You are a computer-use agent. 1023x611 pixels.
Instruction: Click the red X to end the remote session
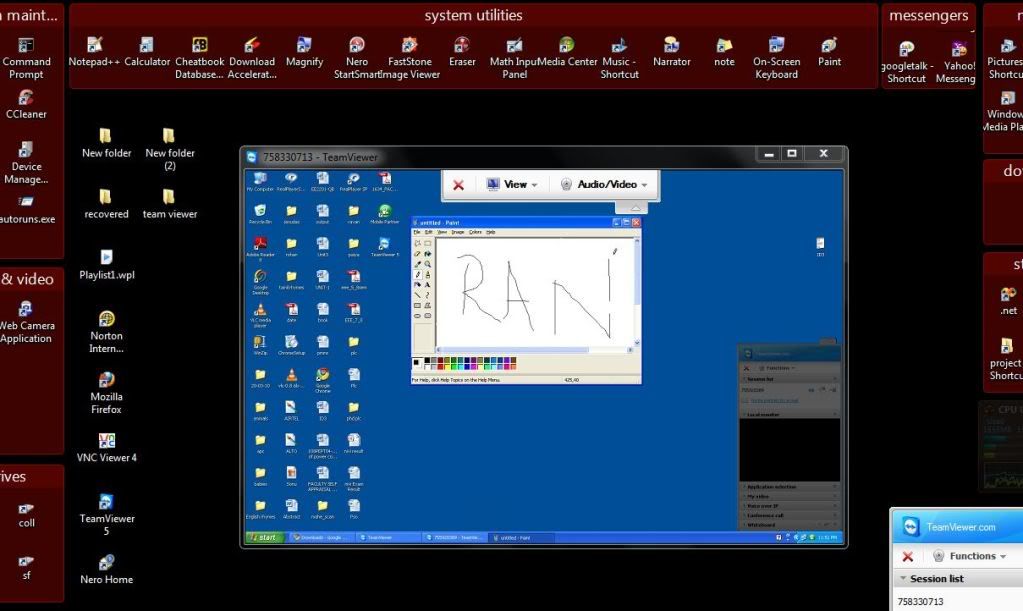point(458,185)
